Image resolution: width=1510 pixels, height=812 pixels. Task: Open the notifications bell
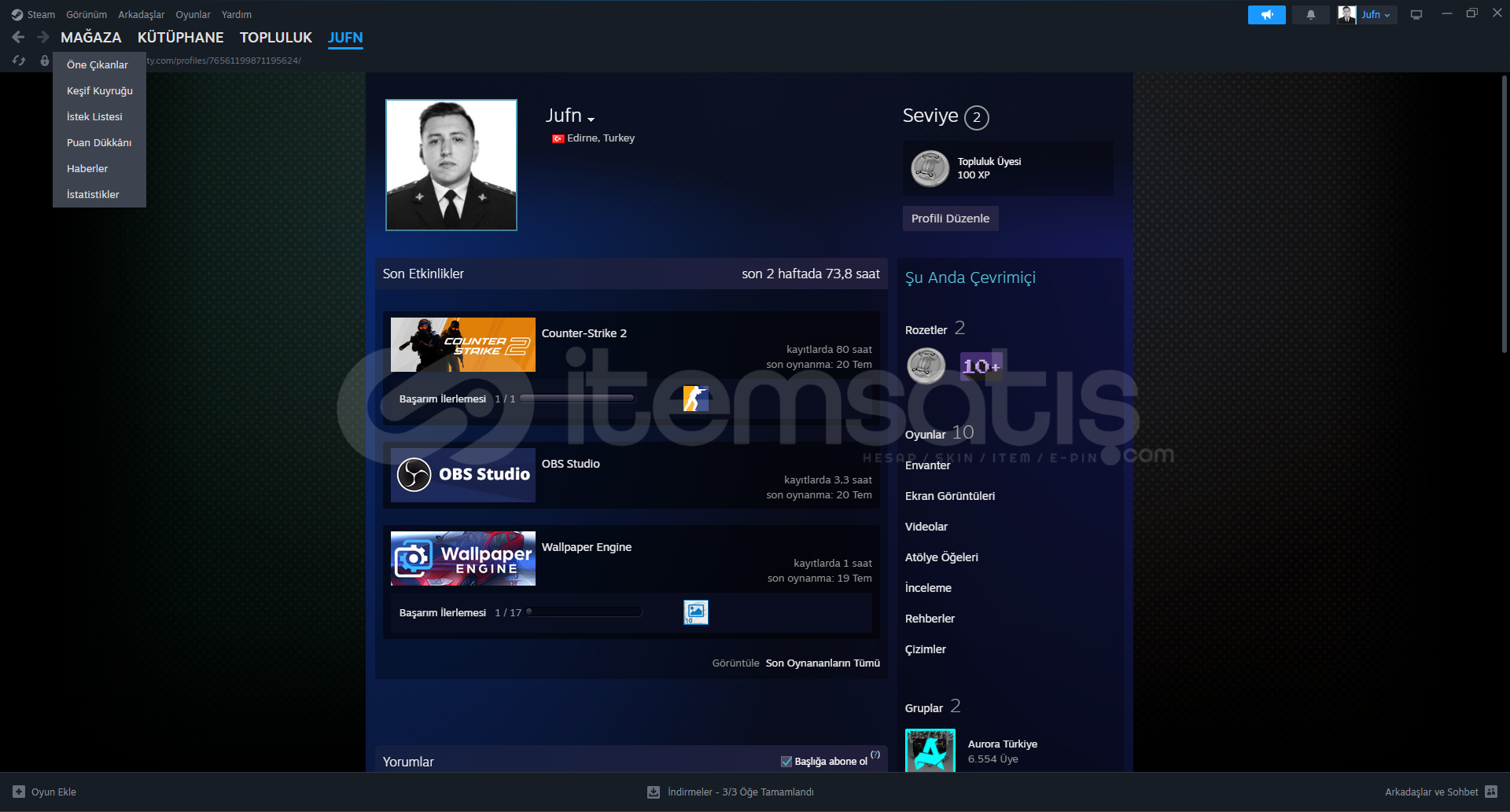(1310, 15)
